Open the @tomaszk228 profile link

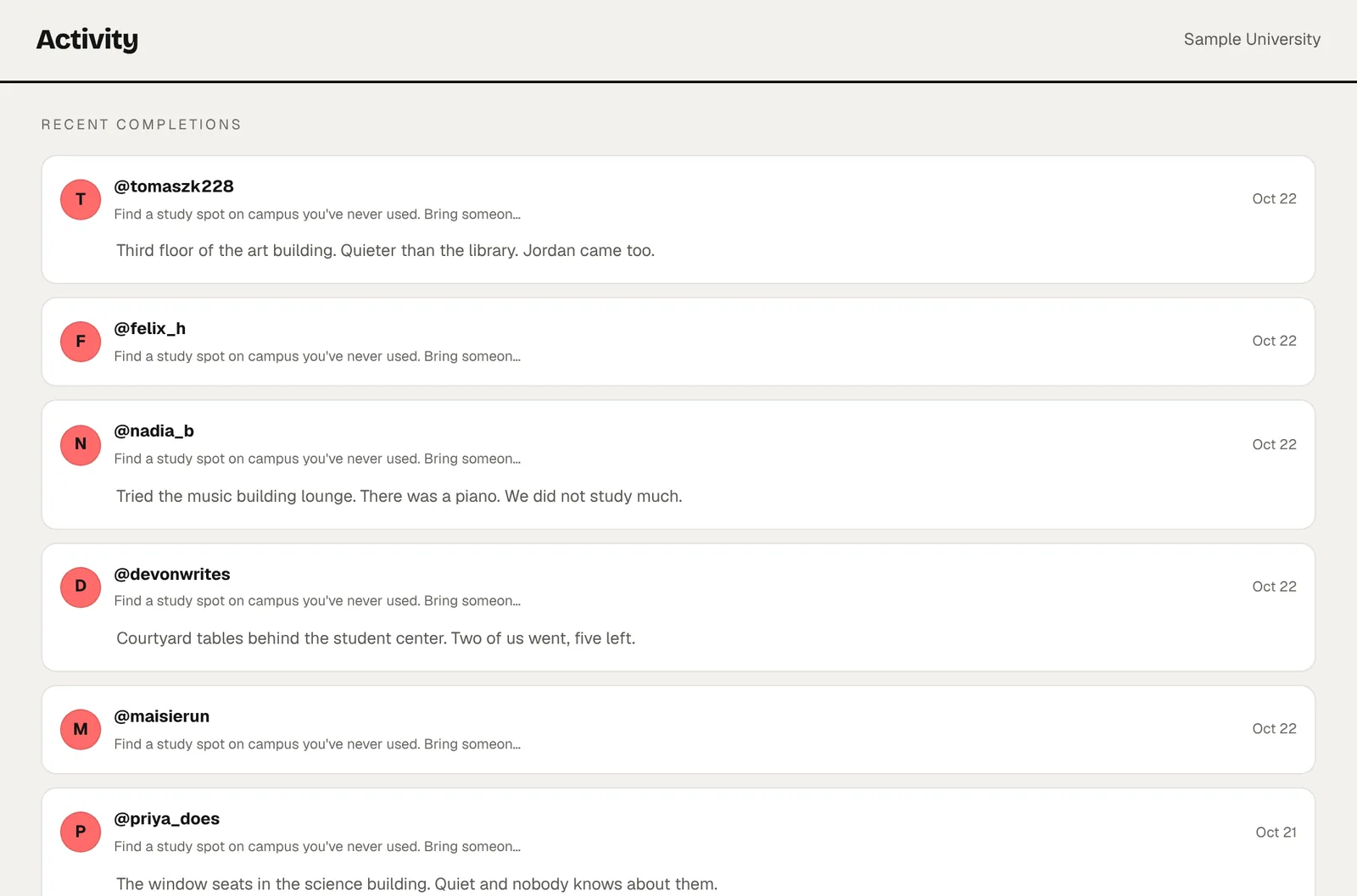click(174, 186)
